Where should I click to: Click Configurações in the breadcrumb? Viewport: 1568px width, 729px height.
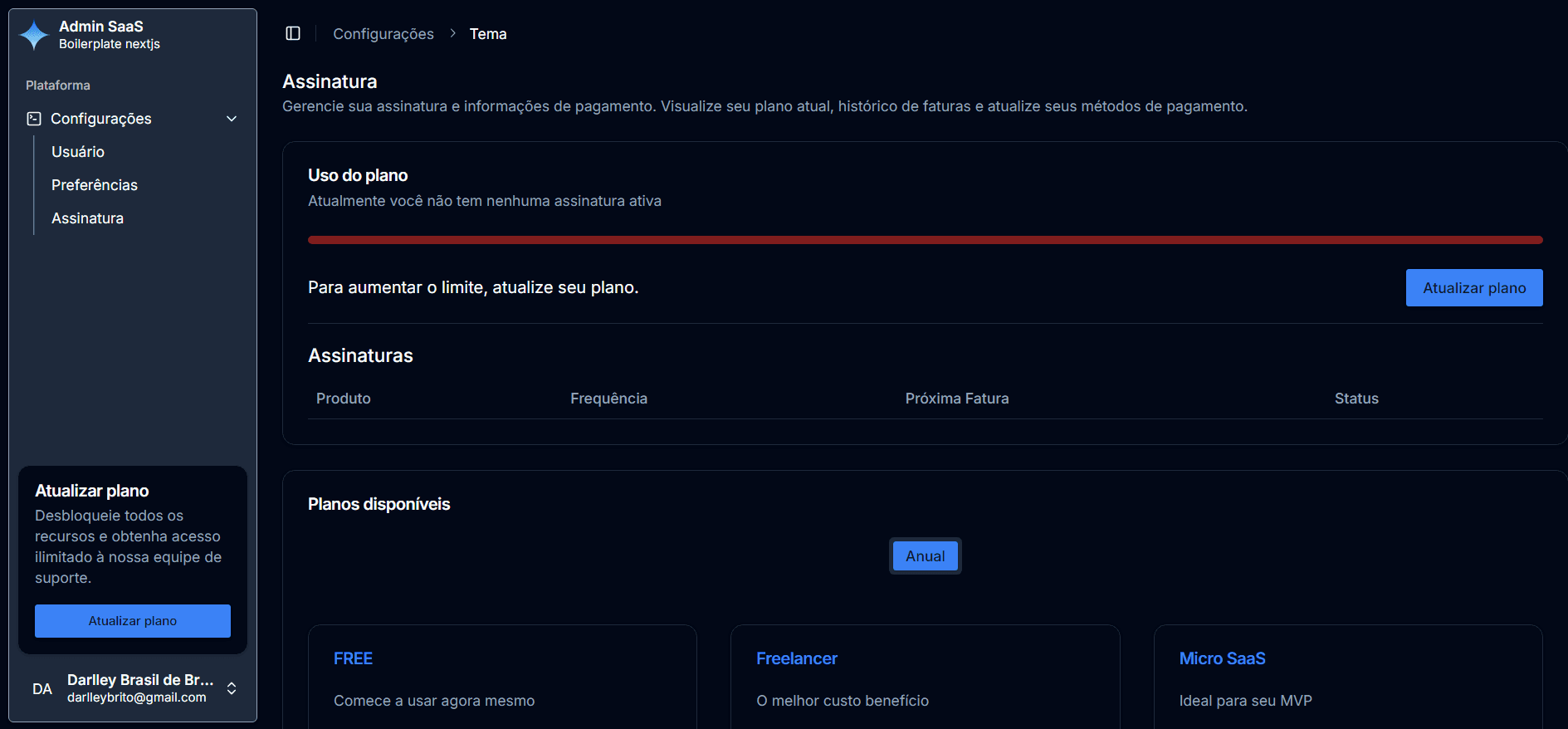tap(383, 34)
